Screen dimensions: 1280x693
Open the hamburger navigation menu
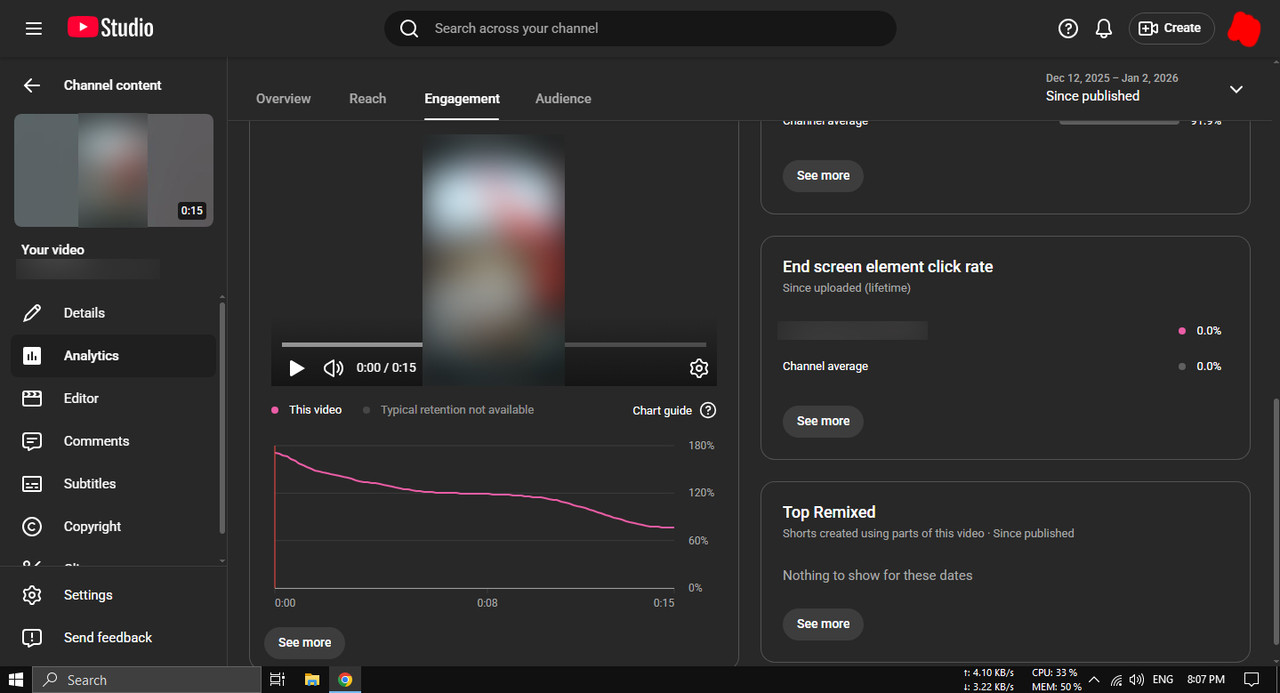34,28
